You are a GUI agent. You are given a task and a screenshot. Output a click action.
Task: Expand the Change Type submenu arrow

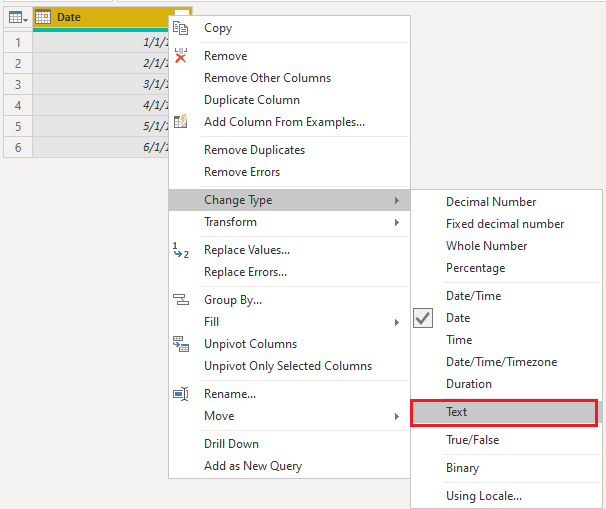point(397,200)
